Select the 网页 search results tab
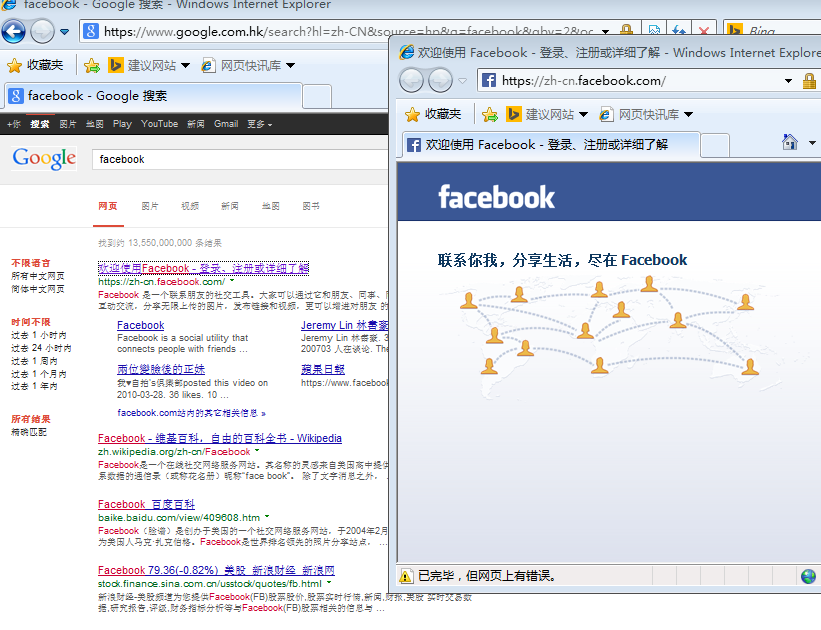821x630 pixels. [x=108, y=206]
